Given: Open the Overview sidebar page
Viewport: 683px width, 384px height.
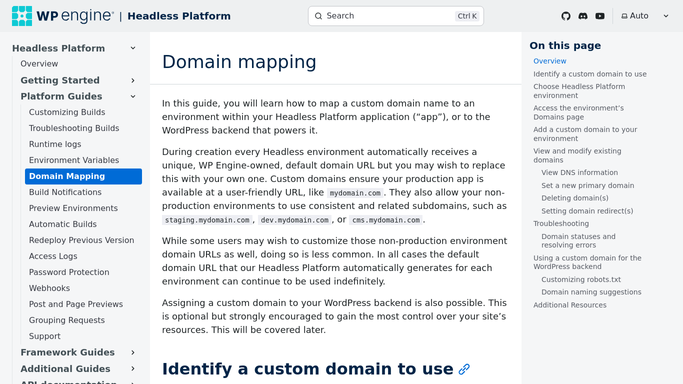Looking at the screenshot, I should pos(39,64).
